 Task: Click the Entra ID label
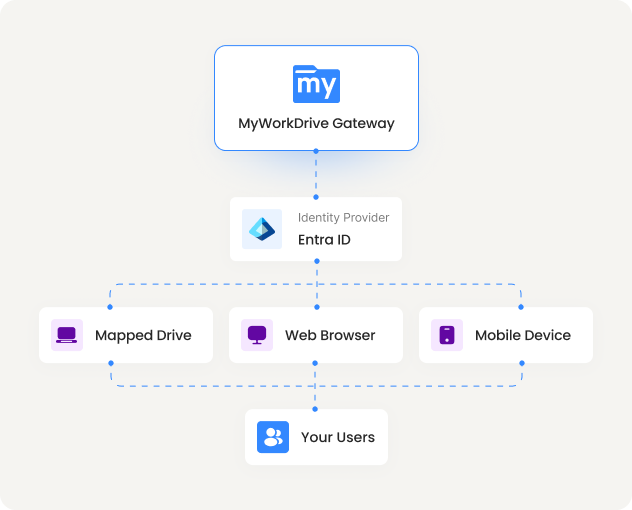(x=324, y=240)
